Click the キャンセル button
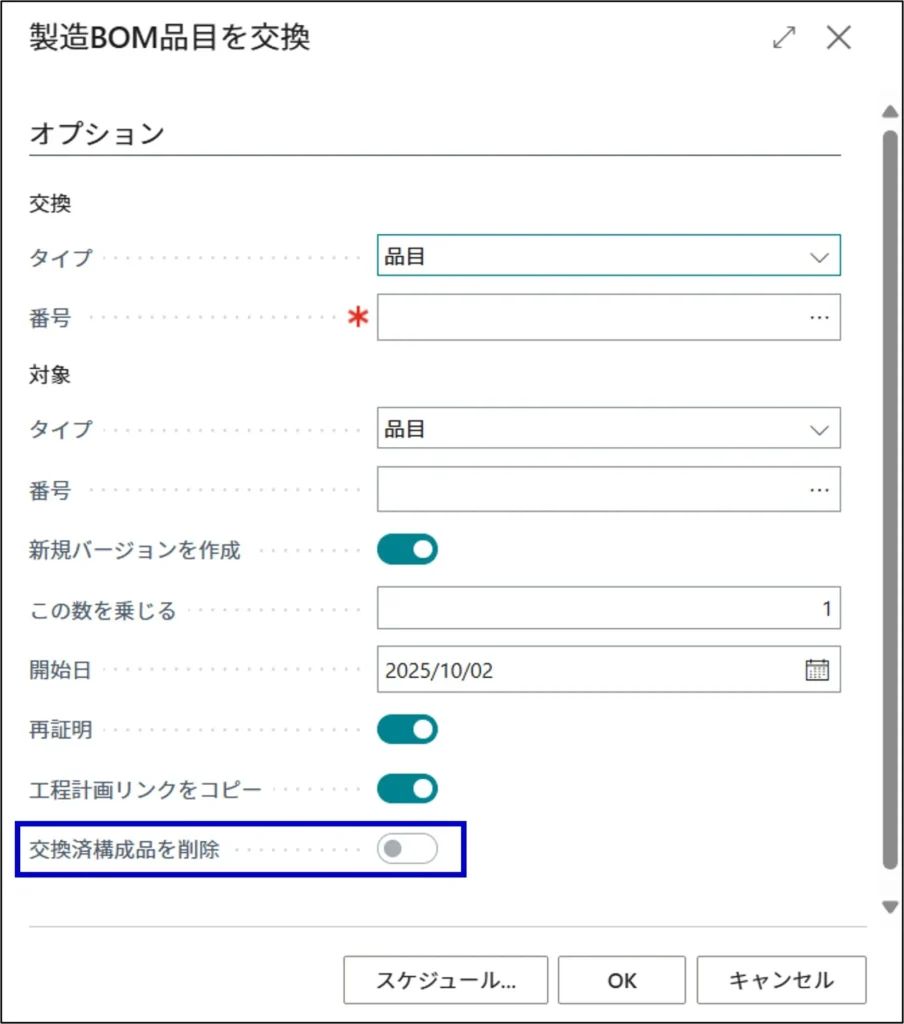Viewport: 904px width, 1024px height. tap(781, 980)
